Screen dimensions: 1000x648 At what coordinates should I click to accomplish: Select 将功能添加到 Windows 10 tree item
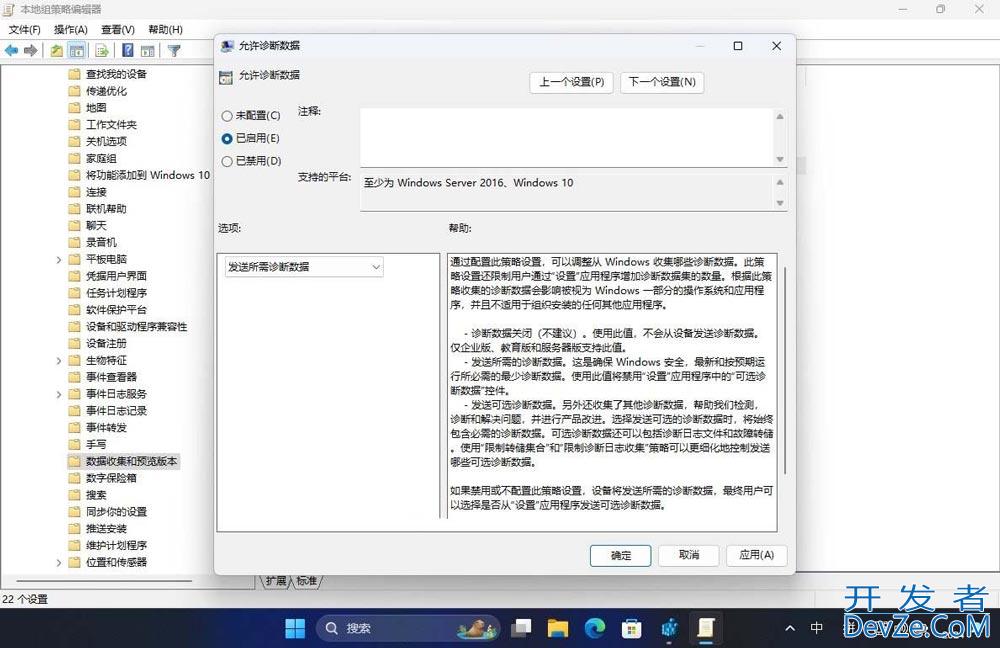point(148,175)
